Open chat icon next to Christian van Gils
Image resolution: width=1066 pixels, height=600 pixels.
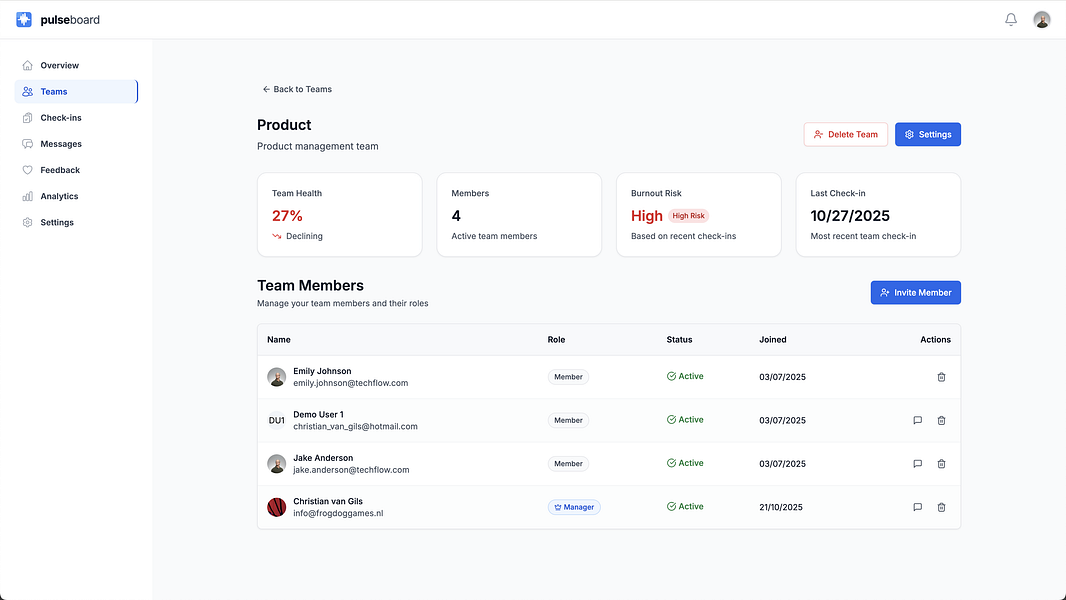(917, 507)
